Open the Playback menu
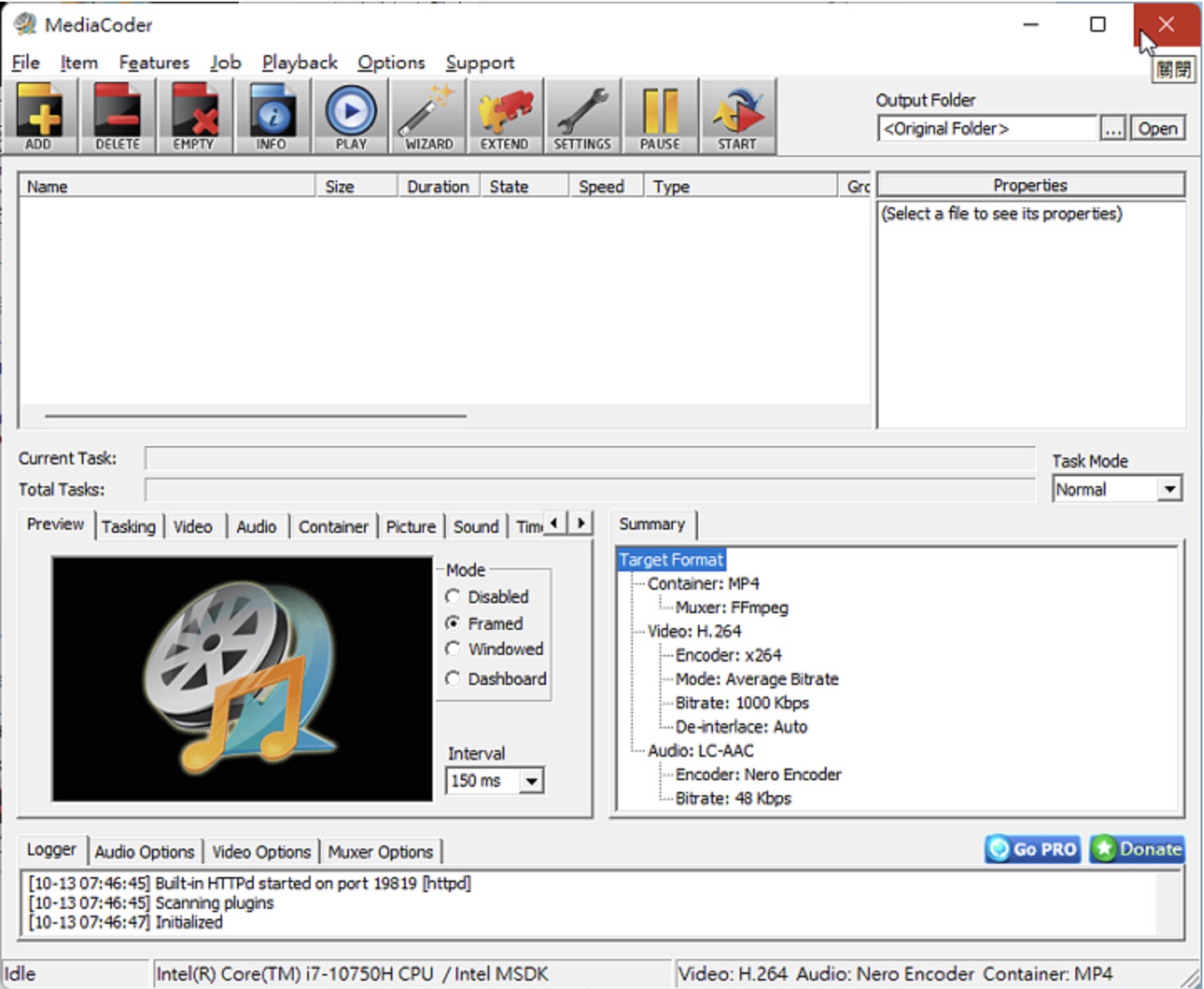Screen dimensions: 1204x989 pos(300,63)
